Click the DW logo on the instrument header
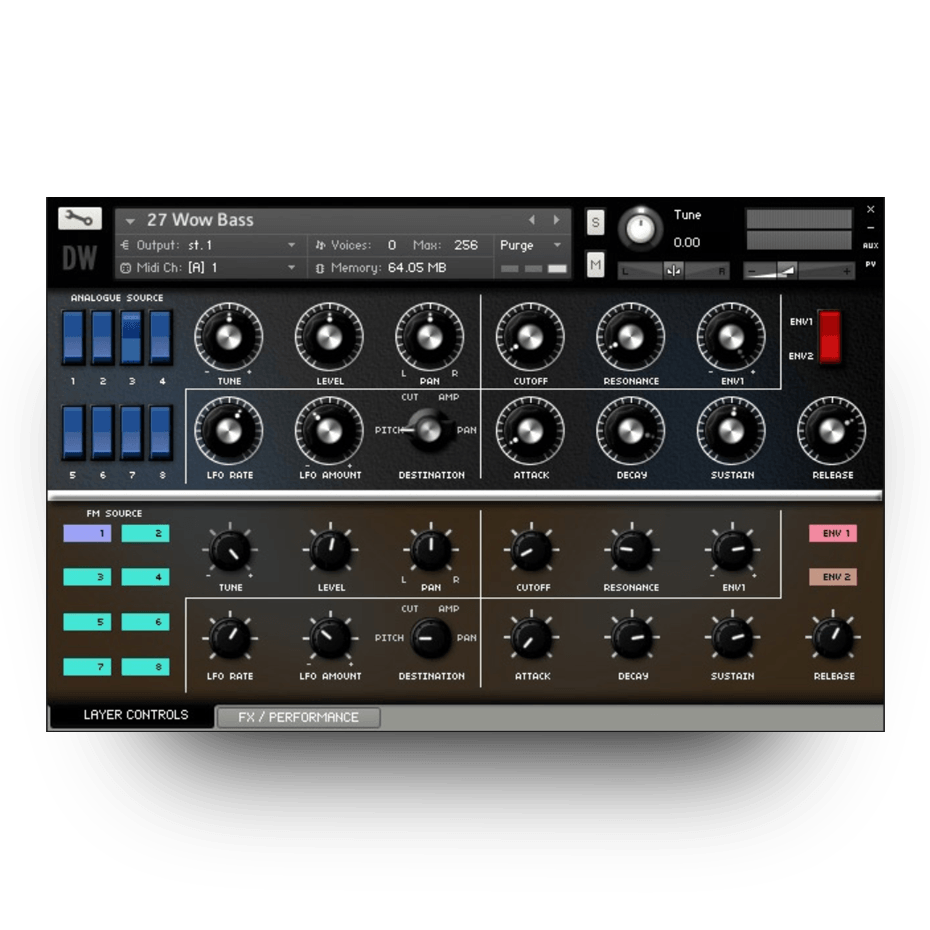 click(80, 256)
